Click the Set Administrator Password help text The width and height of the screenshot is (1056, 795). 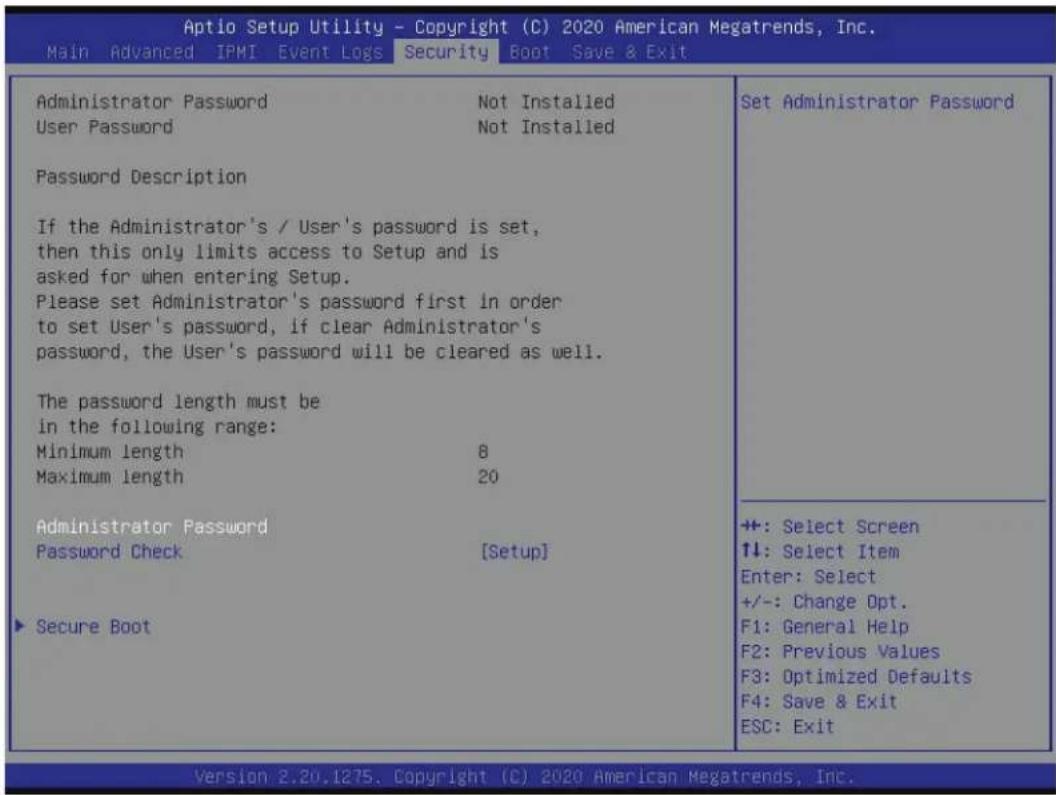(878, 102)
